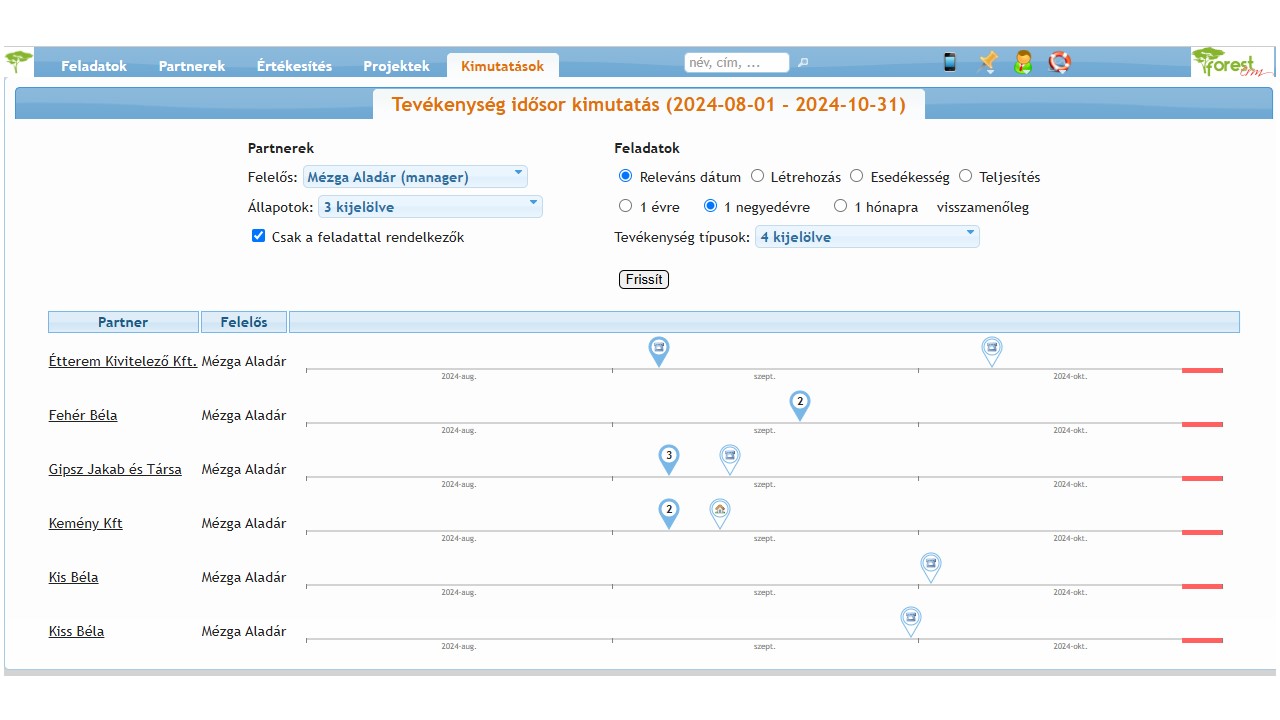Uncheck 'Csak a feladattal rendelkezők' checkbox
1280x720 pixels.
[x=259, y=237]
